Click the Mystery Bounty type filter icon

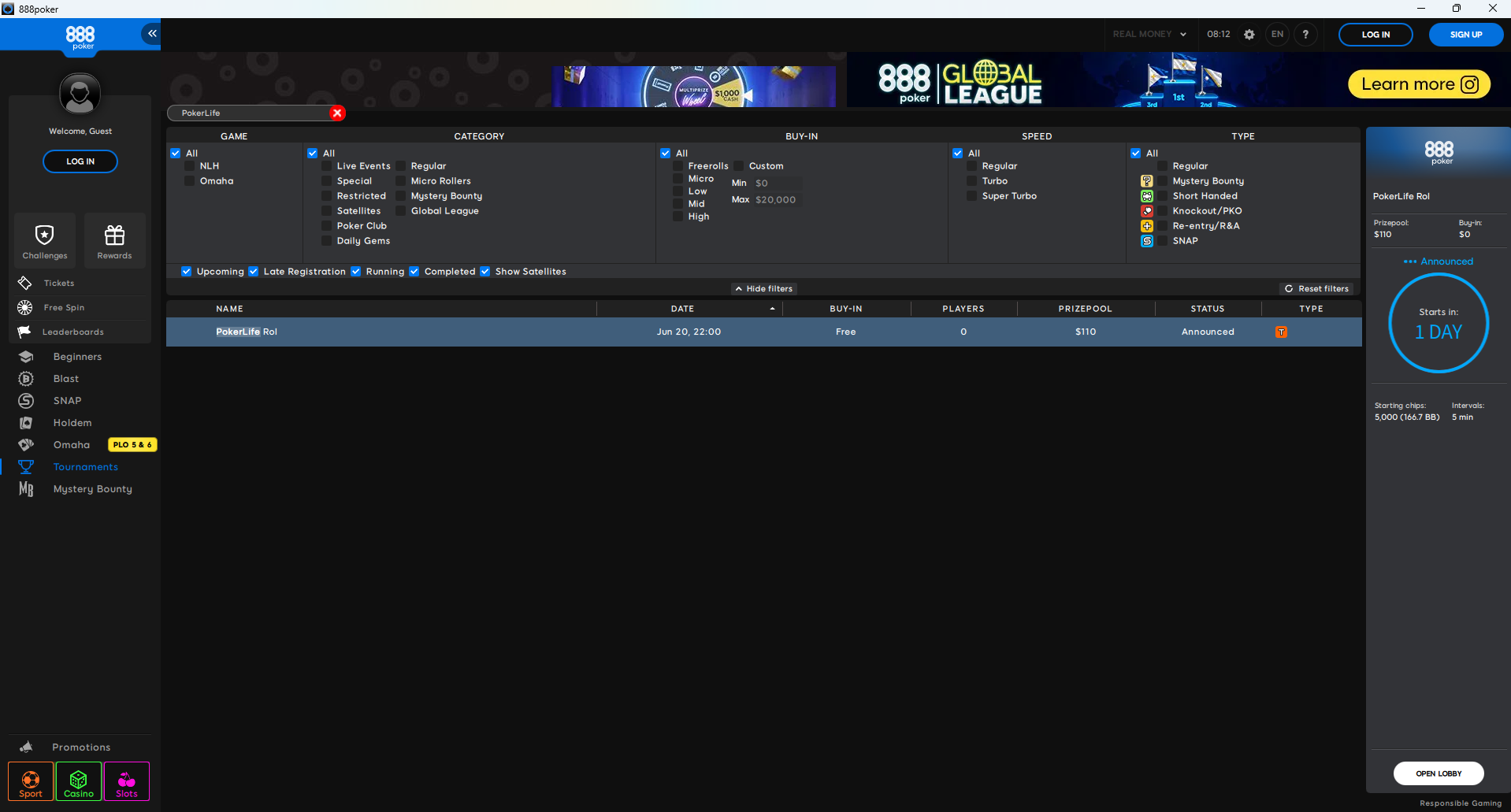coord(1147,181)
